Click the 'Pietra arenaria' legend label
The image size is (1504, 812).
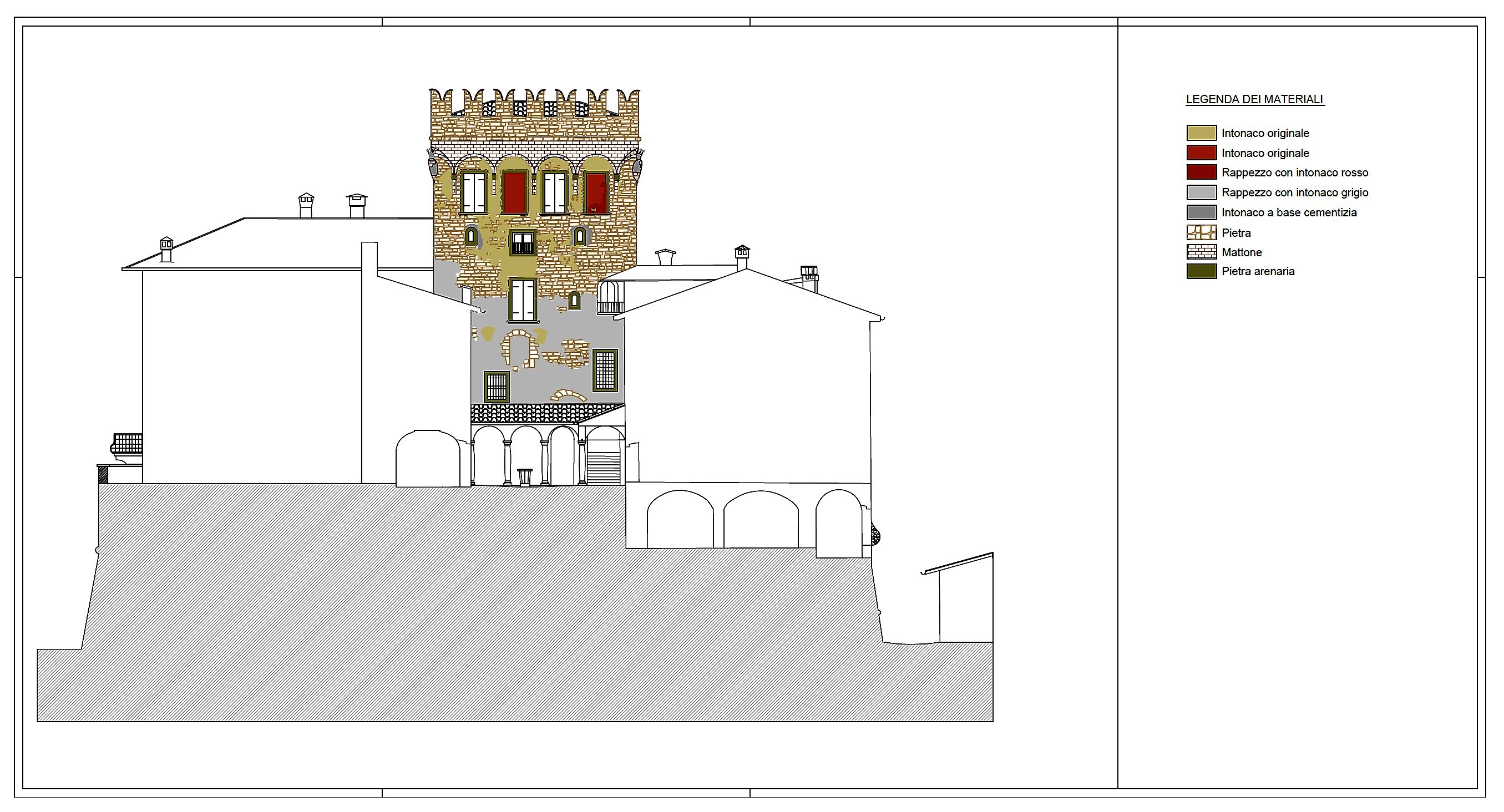coord(1258,271)
